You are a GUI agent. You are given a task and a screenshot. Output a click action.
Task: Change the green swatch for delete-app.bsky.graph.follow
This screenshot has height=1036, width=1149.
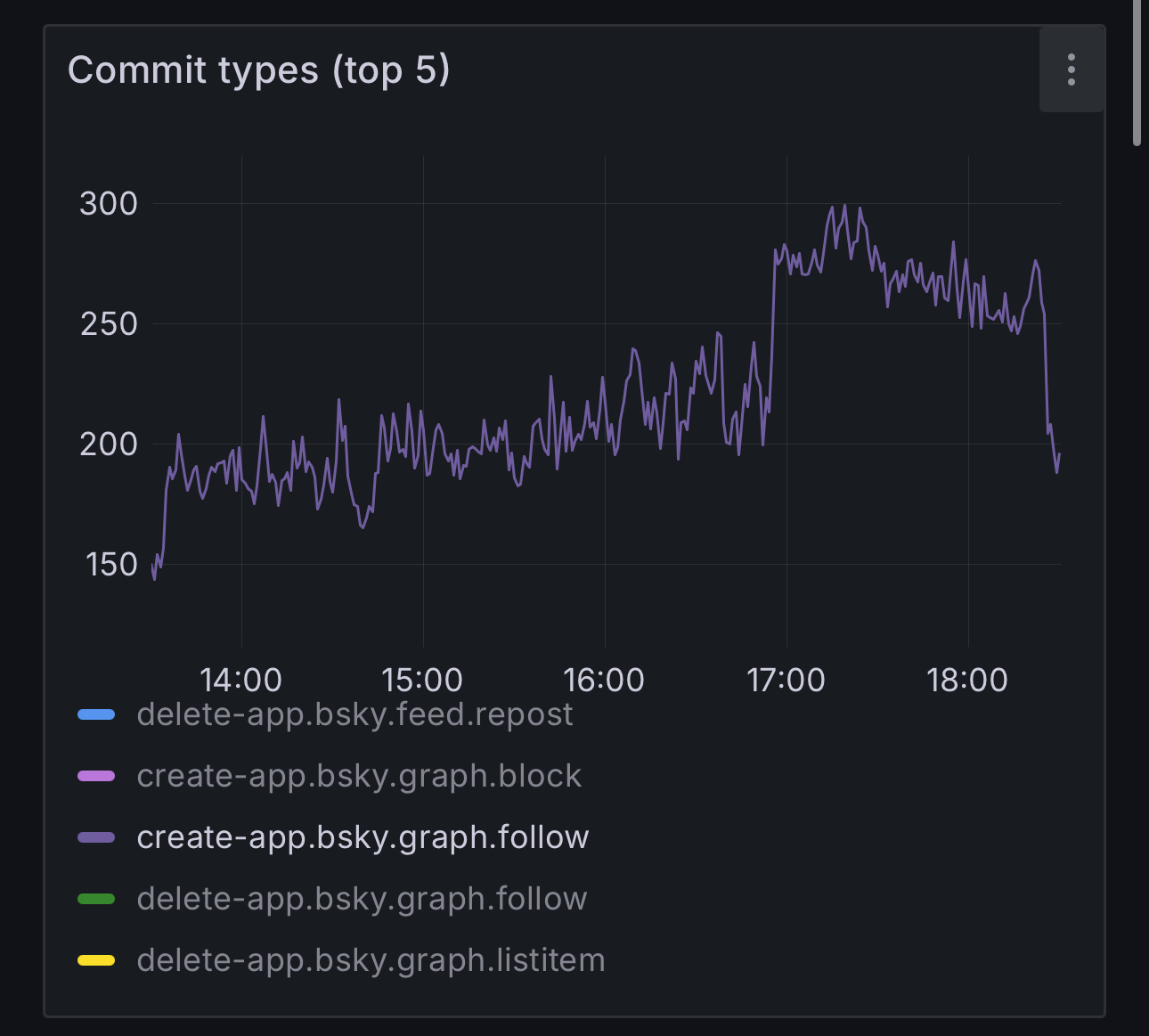pos(96,899)
